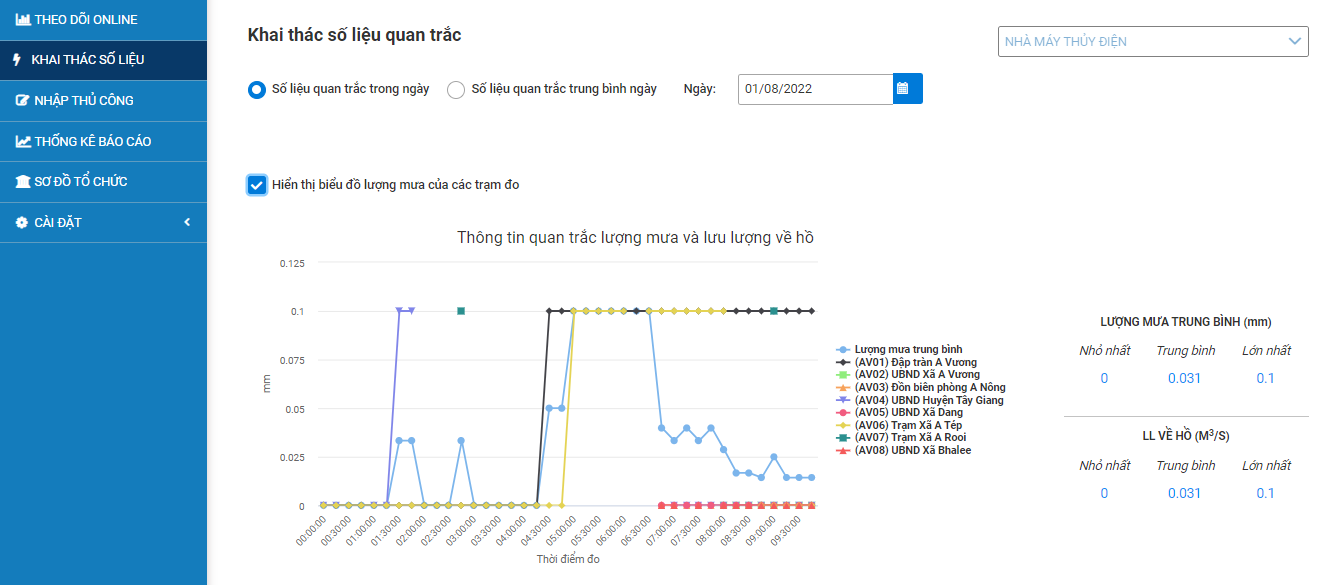Expand the Cài đặt menu chevron
This screenshot has width=1335, height=585.
click(187, 222)
